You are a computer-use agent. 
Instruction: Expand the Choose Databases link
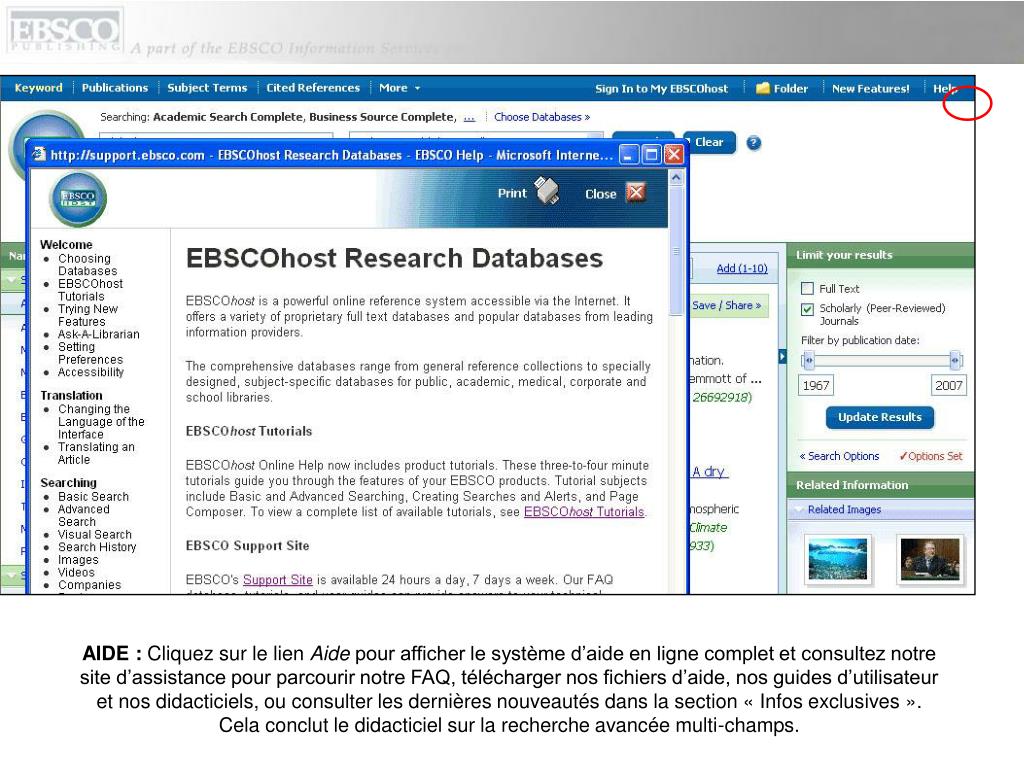click(x=542, y=117)
